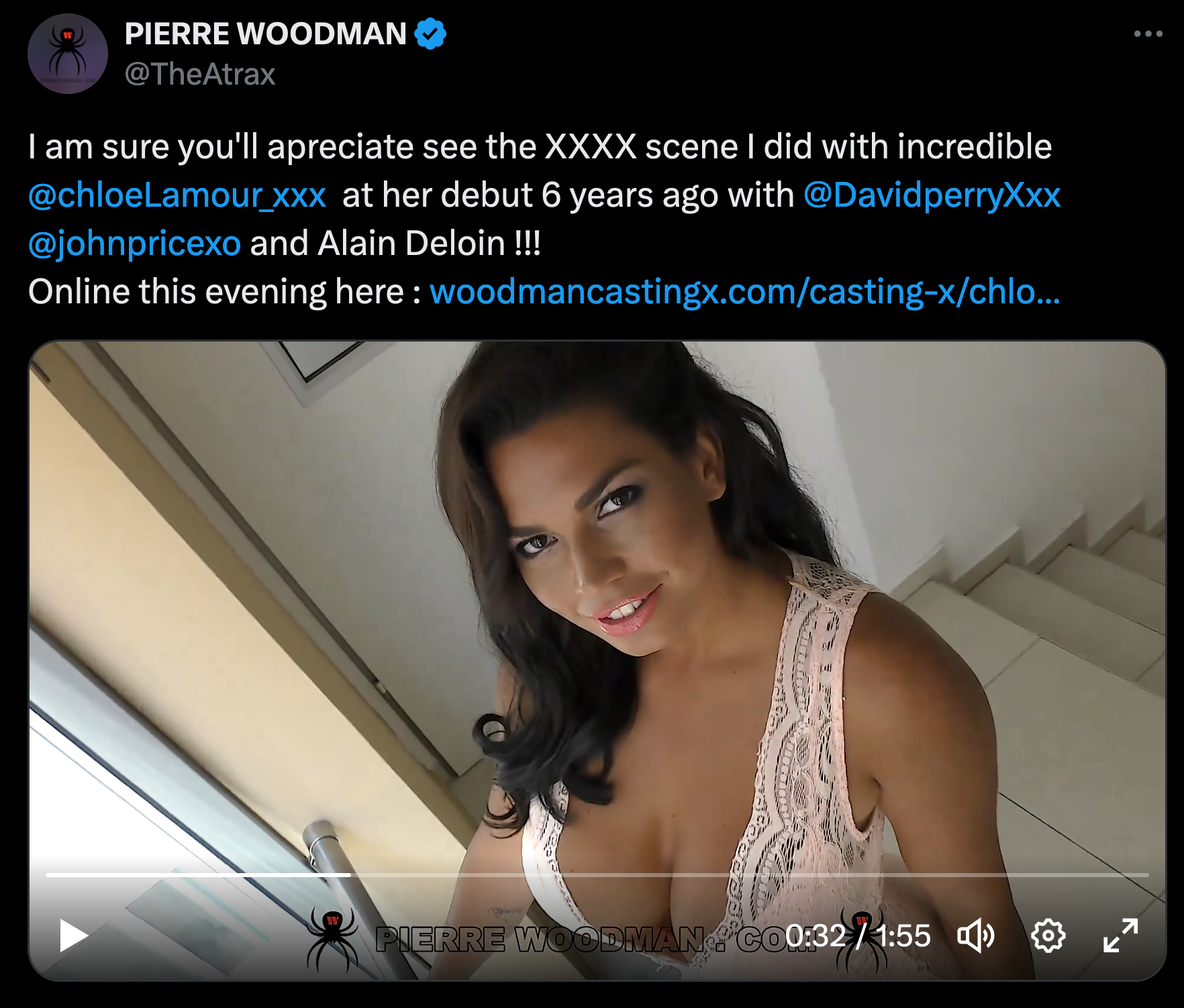
Task: Mute the video with the speaker icon
Action: pos(975,936)
